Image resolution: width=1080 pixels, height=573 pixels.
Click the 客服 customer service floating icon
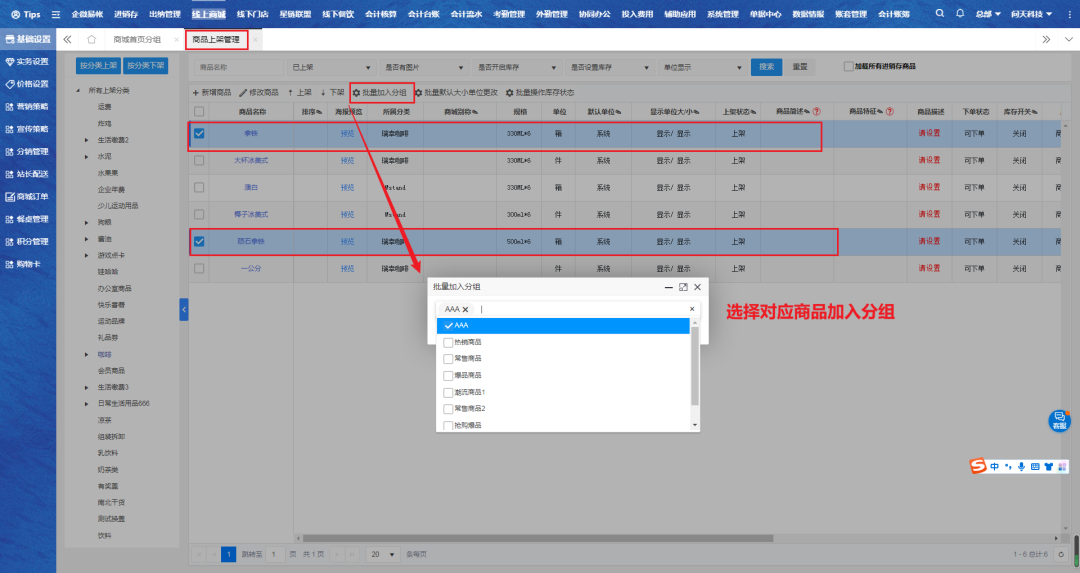point(1059,420)
